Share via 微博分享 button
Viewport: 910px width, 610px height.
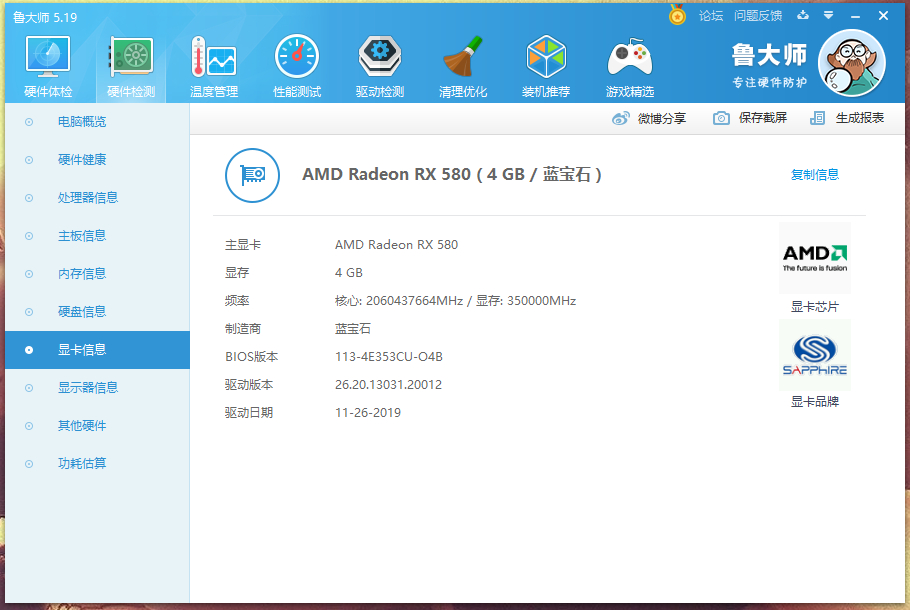click(649, 118)
